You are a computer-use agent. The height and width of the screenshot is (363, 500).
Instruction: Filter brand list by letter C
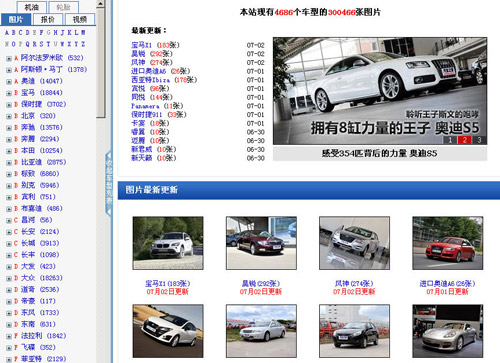tap(20, 32)
